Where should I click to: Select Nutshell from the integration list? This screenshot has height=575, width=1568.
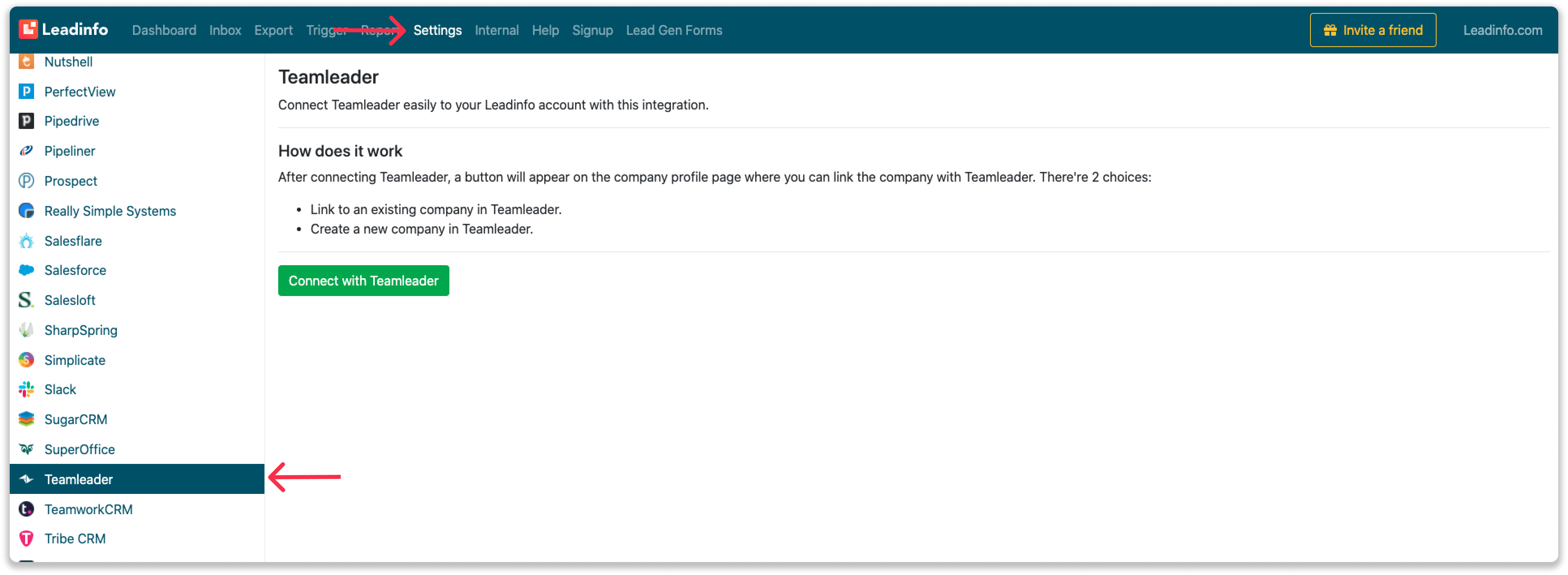[x=68, y=62]
